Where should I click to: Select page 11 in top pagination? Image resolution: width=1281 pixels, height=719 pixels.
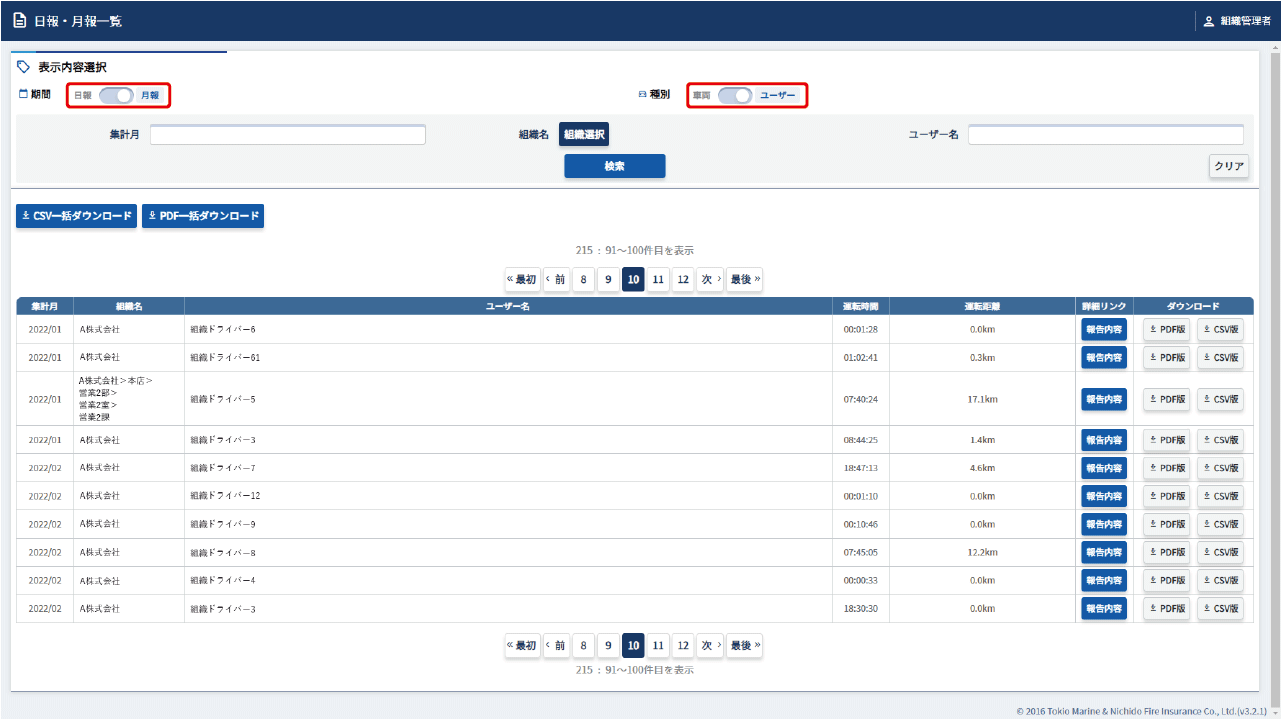658,280
